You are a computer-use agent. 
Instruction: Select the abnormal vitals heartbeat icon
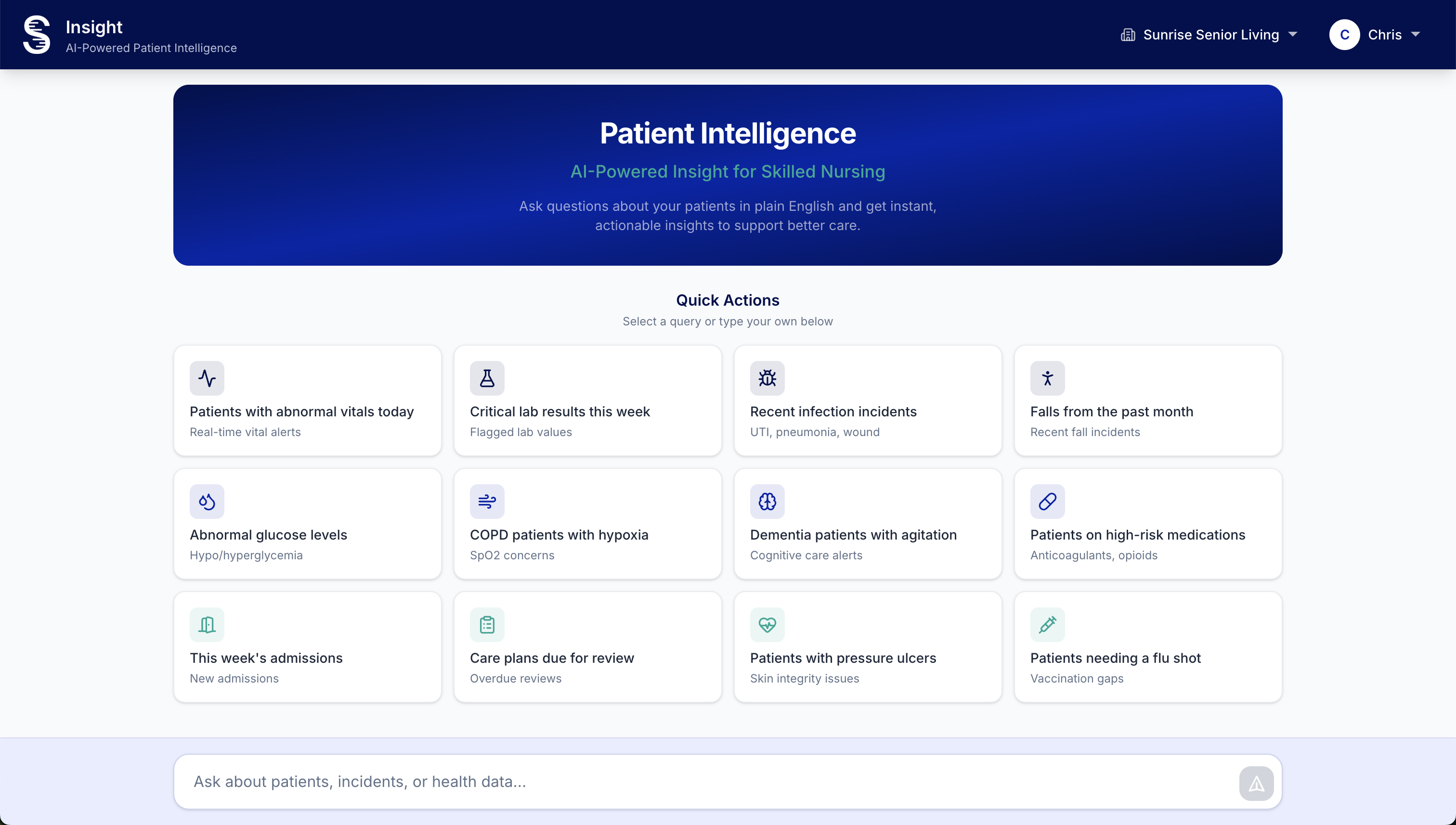pyautogui.click(x=207, y=378)
